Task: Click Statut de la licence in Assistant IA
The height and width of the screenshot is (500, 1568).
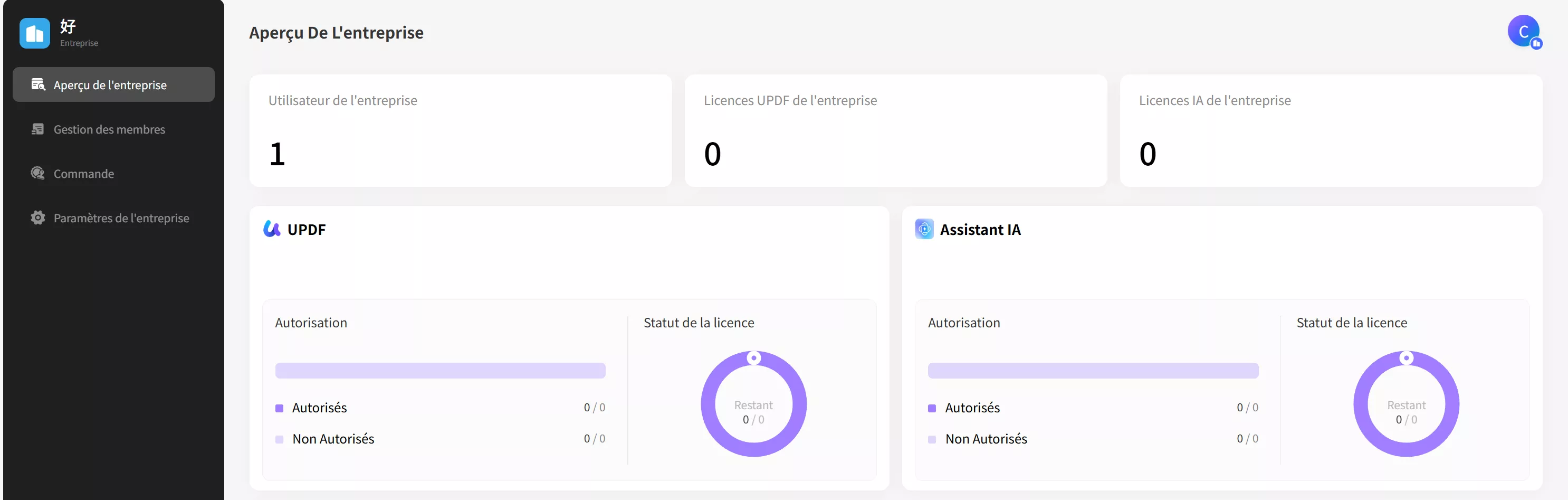Action: click(1351, 323)
